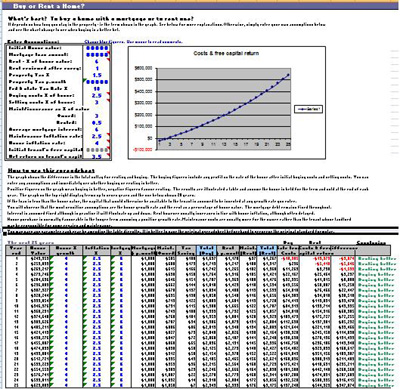The height and width of the screenshot is (389, 400).
Task: Select the Fed & state Tax Rate cell
Action: [97, 89]
